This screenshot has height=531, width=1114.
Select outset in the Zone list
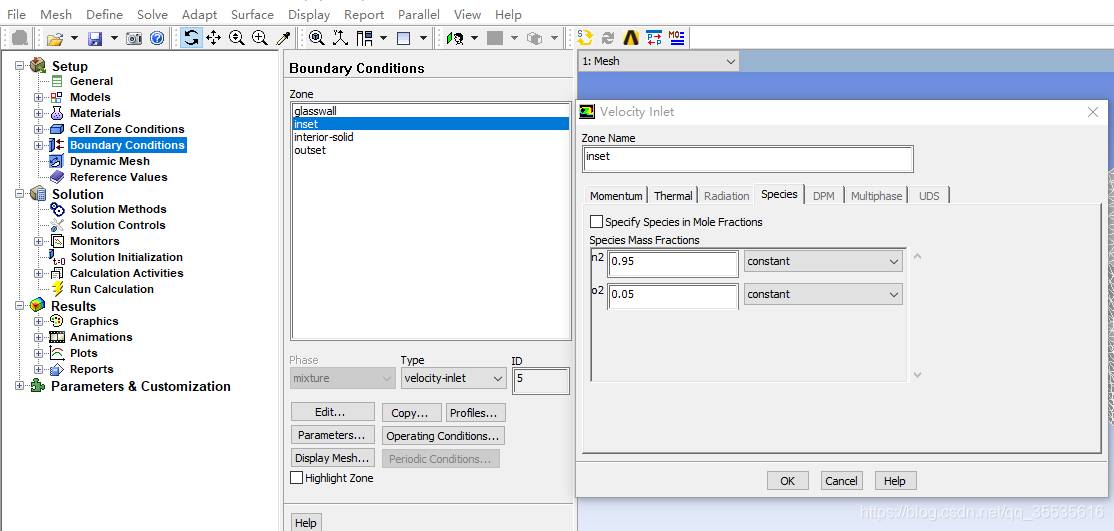click(431, 150)
